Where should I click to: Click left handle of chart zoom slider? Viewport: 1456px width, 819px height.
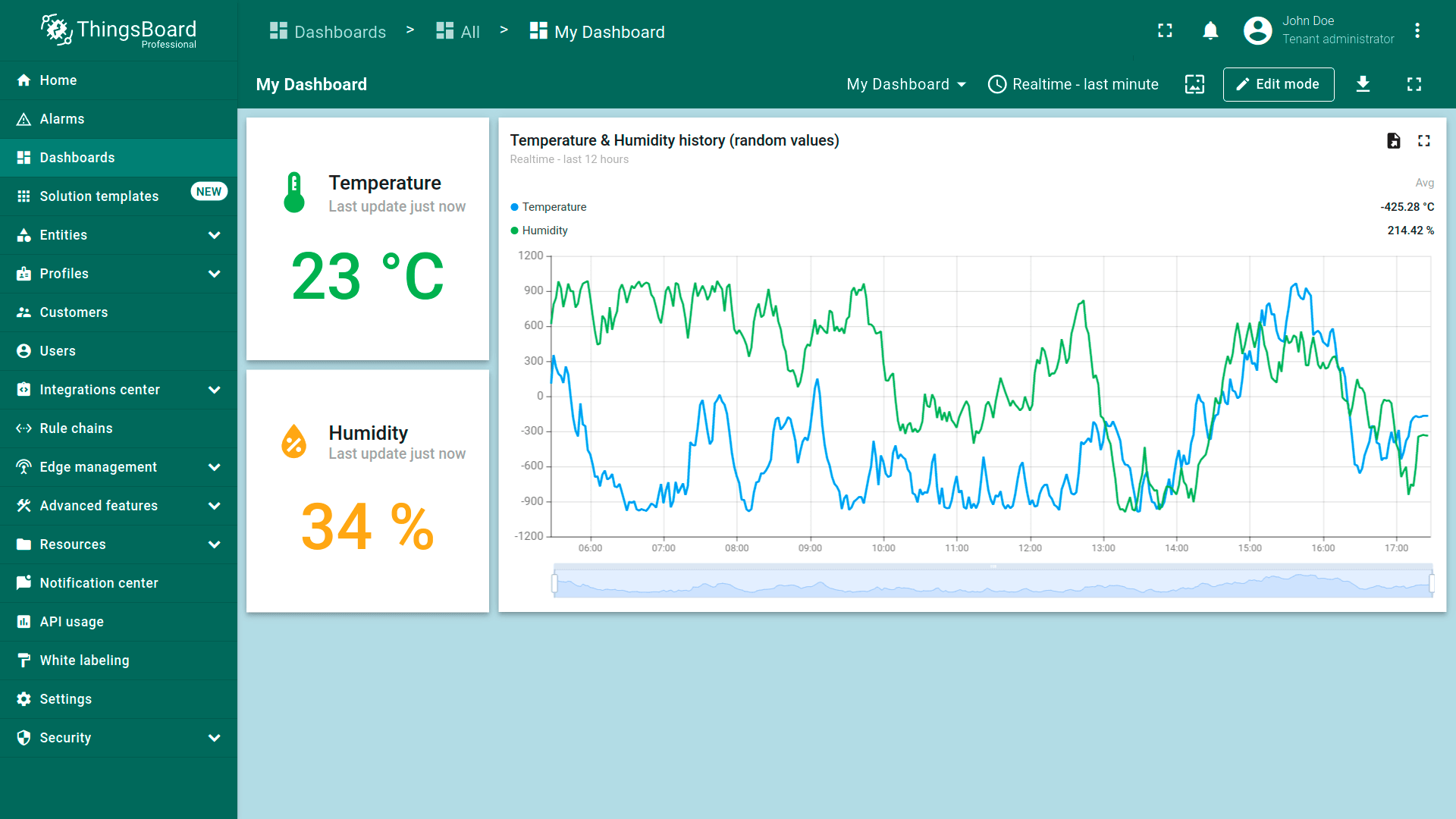[554, 583]
